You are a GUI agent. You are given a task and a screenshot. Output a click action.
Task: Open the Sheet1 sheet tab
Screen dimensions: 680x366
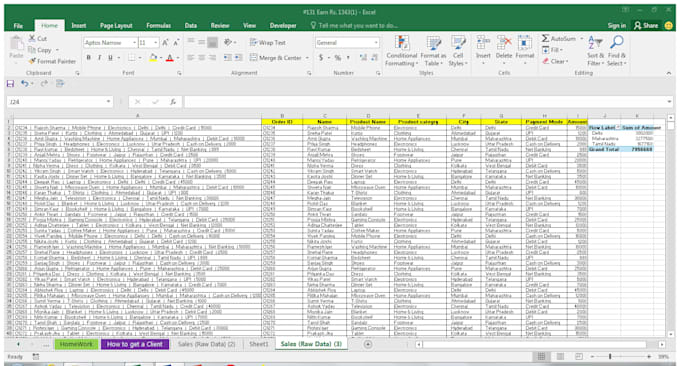click(259, 344)
